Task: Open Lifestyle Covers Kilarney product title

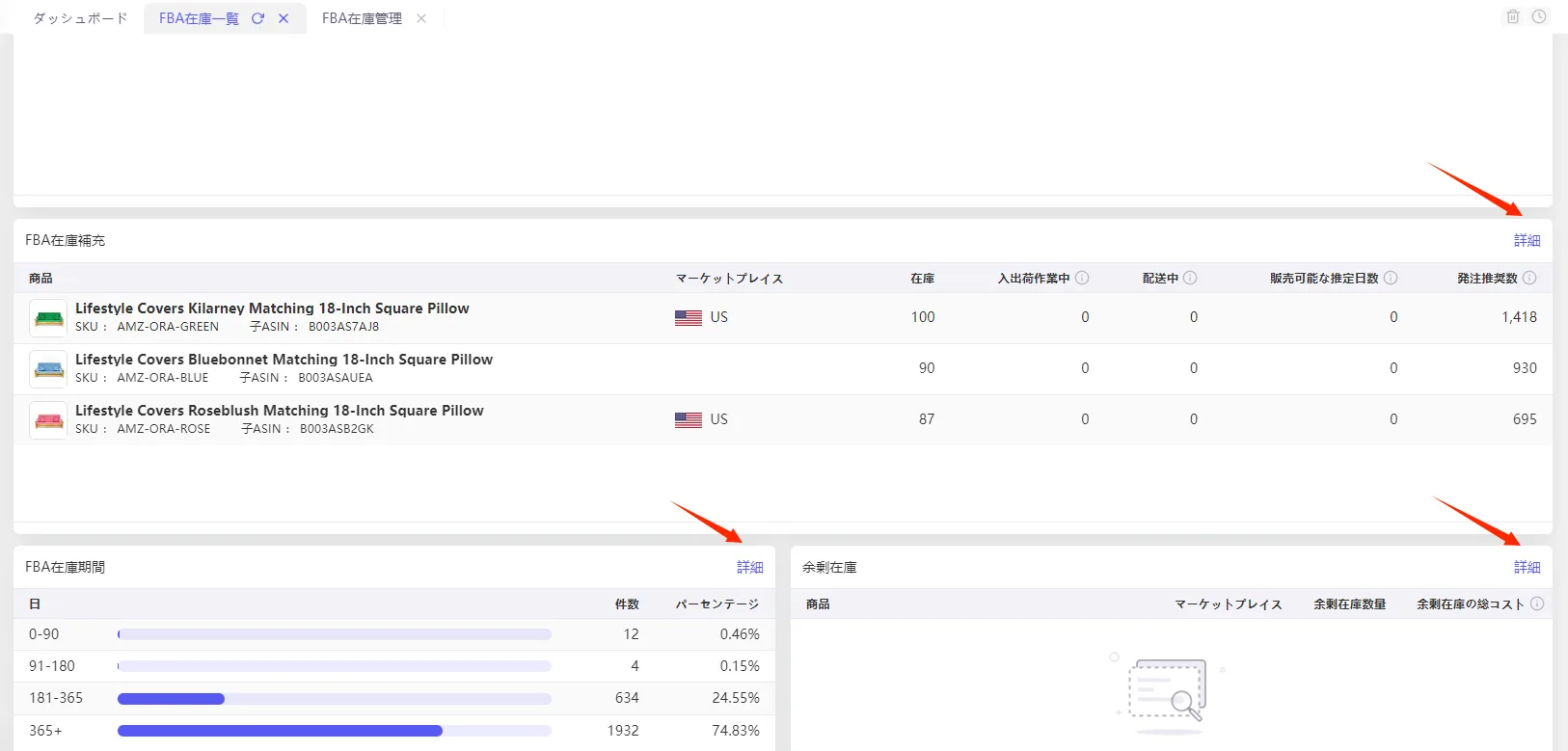Action: [x=272, y=308]
